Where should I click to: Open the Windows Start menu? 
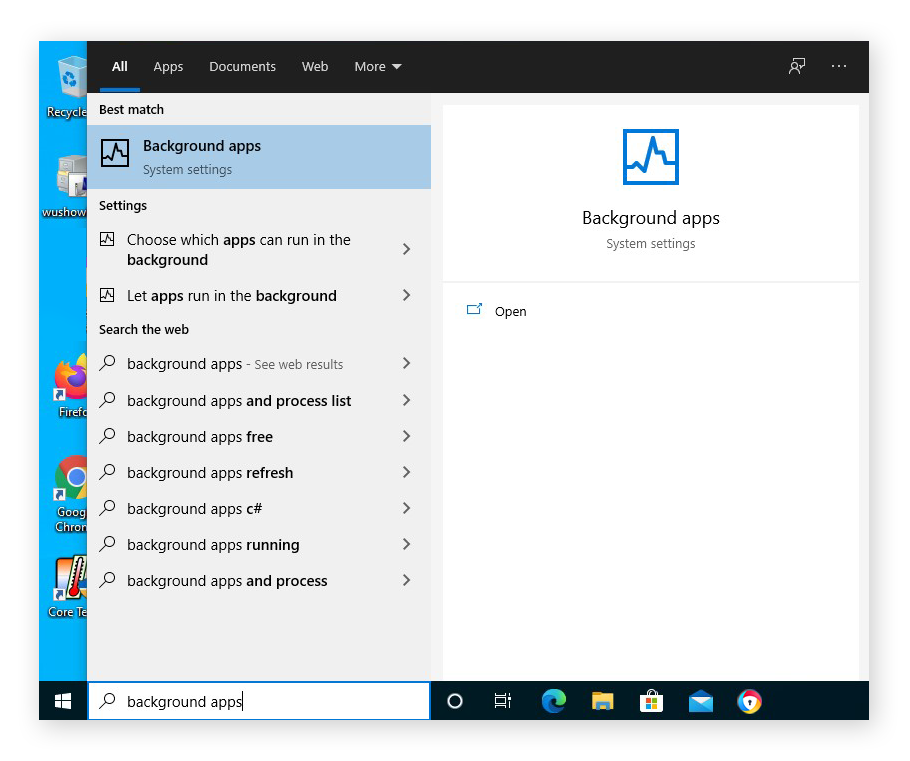point(63,701)
